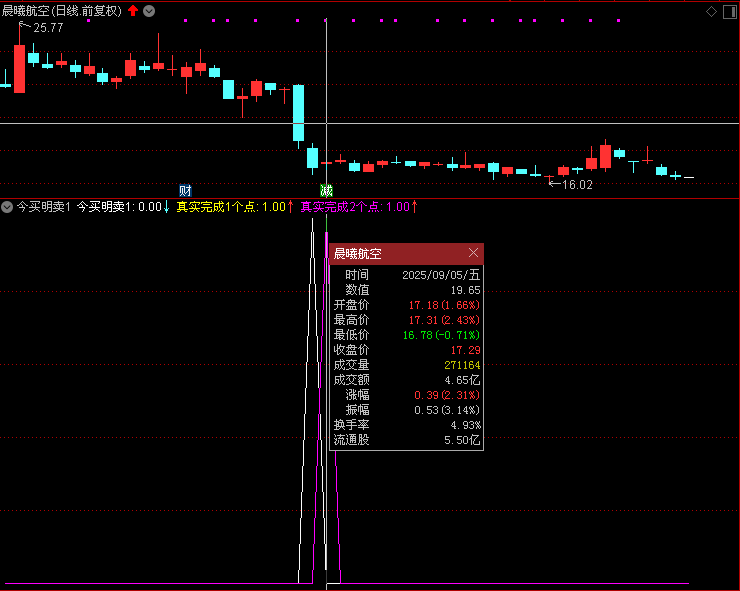Image resolution: width=740 pixels, height=591 pixels.
Task: Select the 今买明卖1 indicator name
Action: [x=44, y=207]
